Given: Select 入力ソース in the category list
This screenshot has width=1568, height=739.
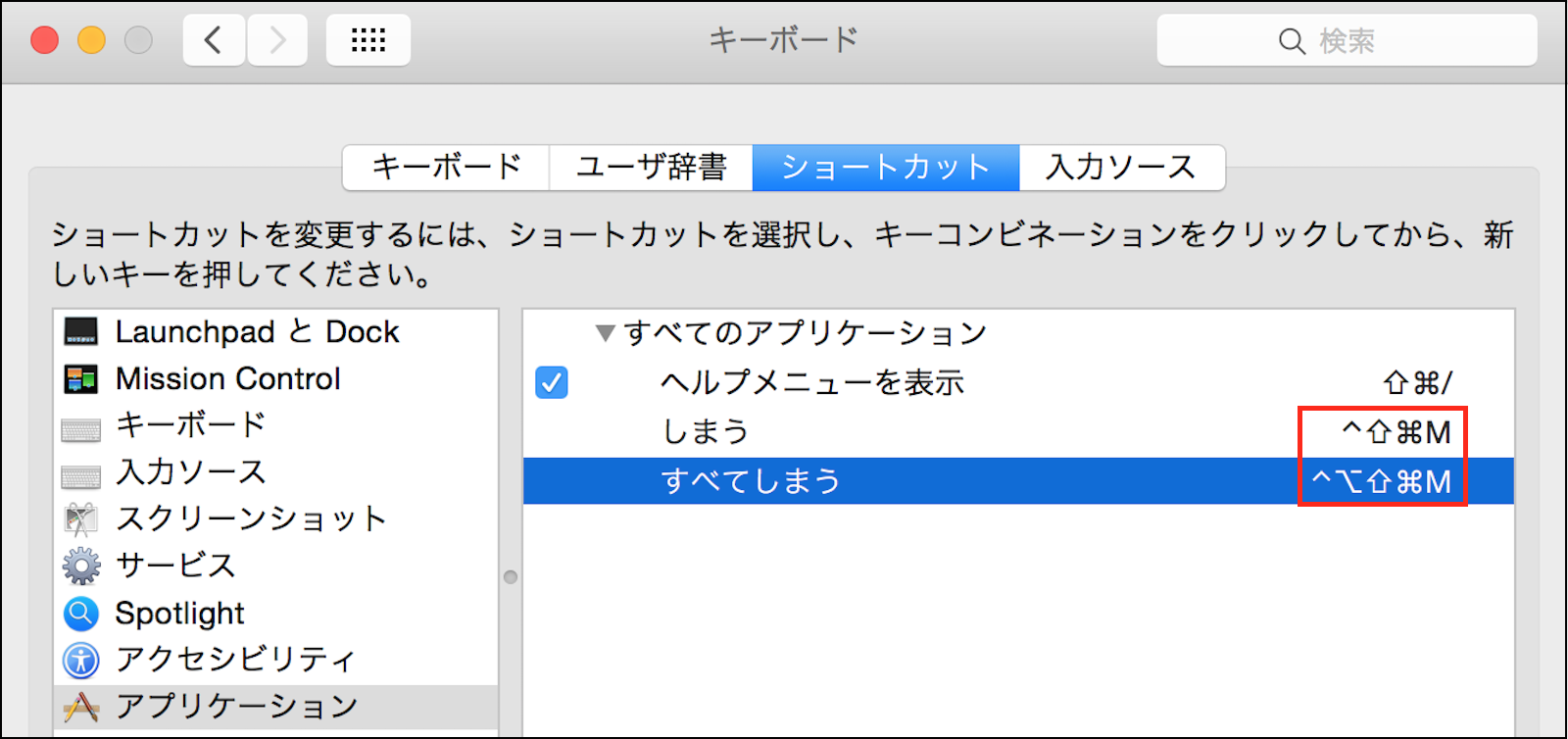Looking at the screenshot, I should tap(276, 472).
